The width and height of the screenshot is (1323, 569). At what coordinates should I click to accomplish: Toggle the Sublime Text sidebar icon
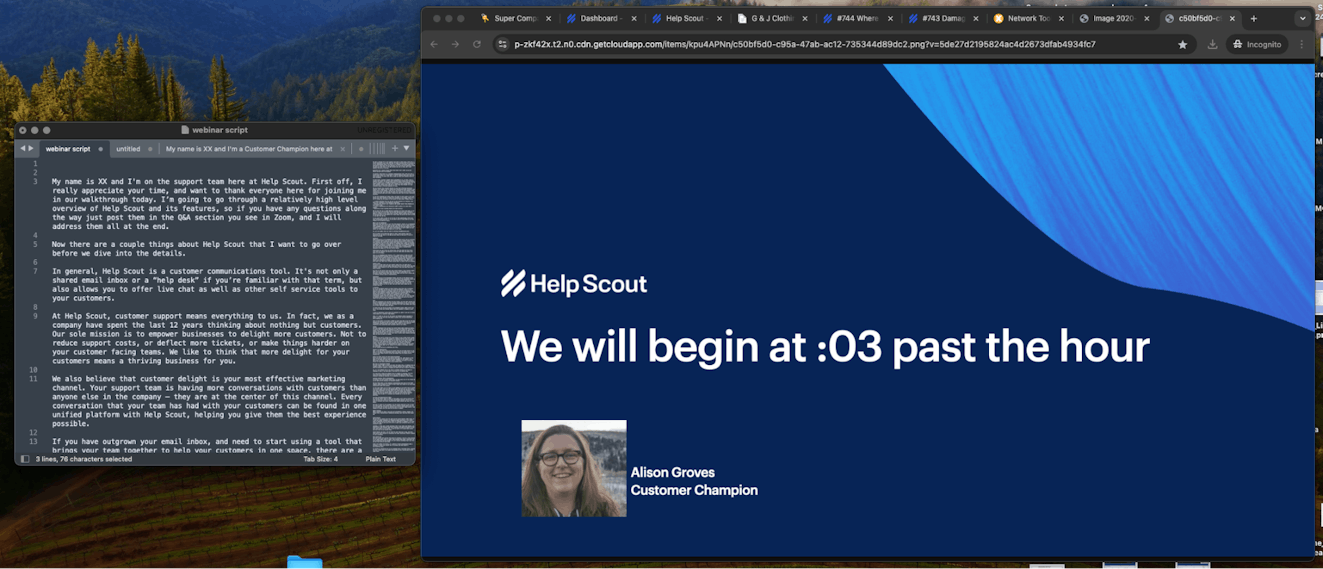[x=25, y=459]
